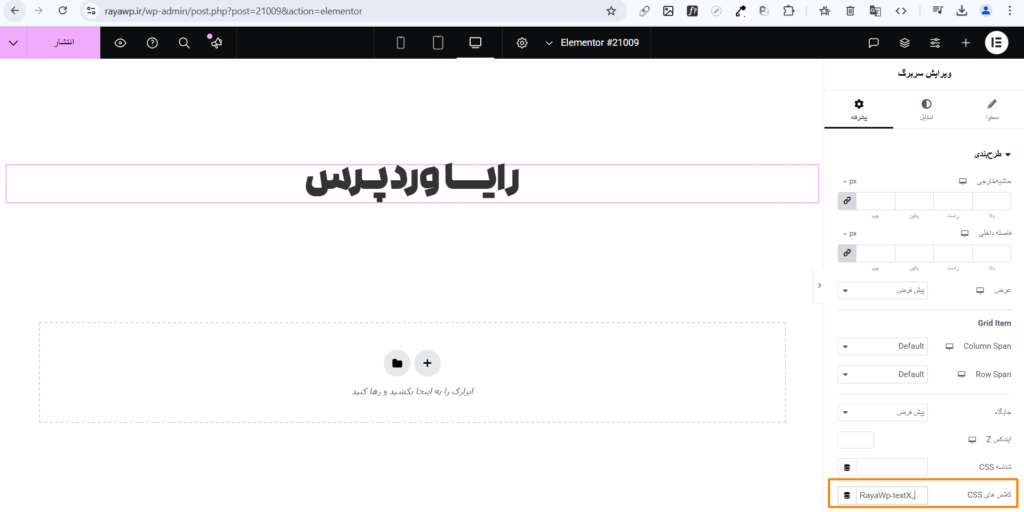This screenshot has width=1024, height=512.
Task: Toggle padding linked values chain icon
Action: point(846,253)
